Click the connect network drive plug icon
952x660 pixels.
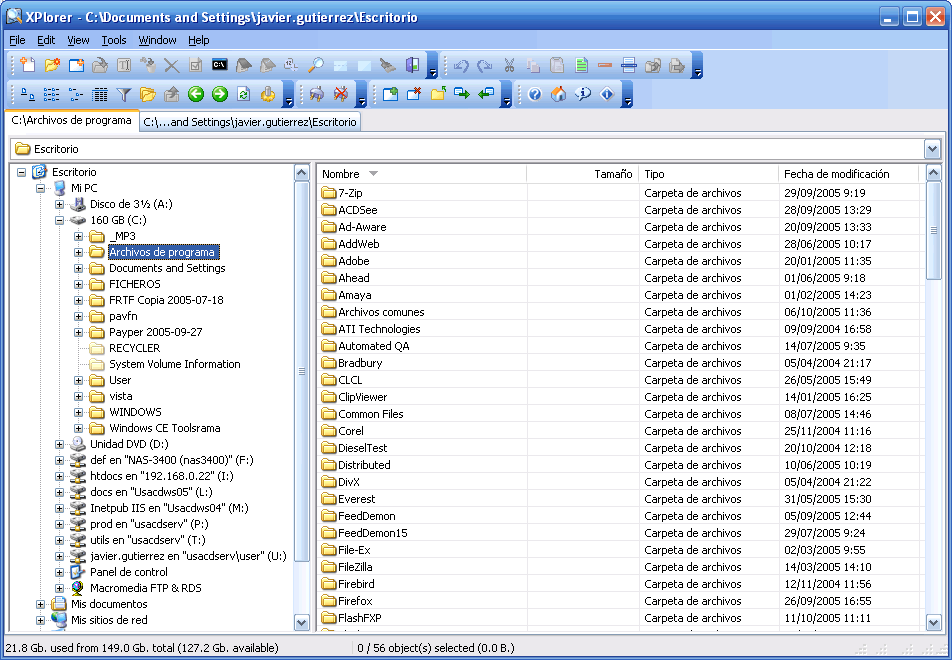tap(317, 94)
